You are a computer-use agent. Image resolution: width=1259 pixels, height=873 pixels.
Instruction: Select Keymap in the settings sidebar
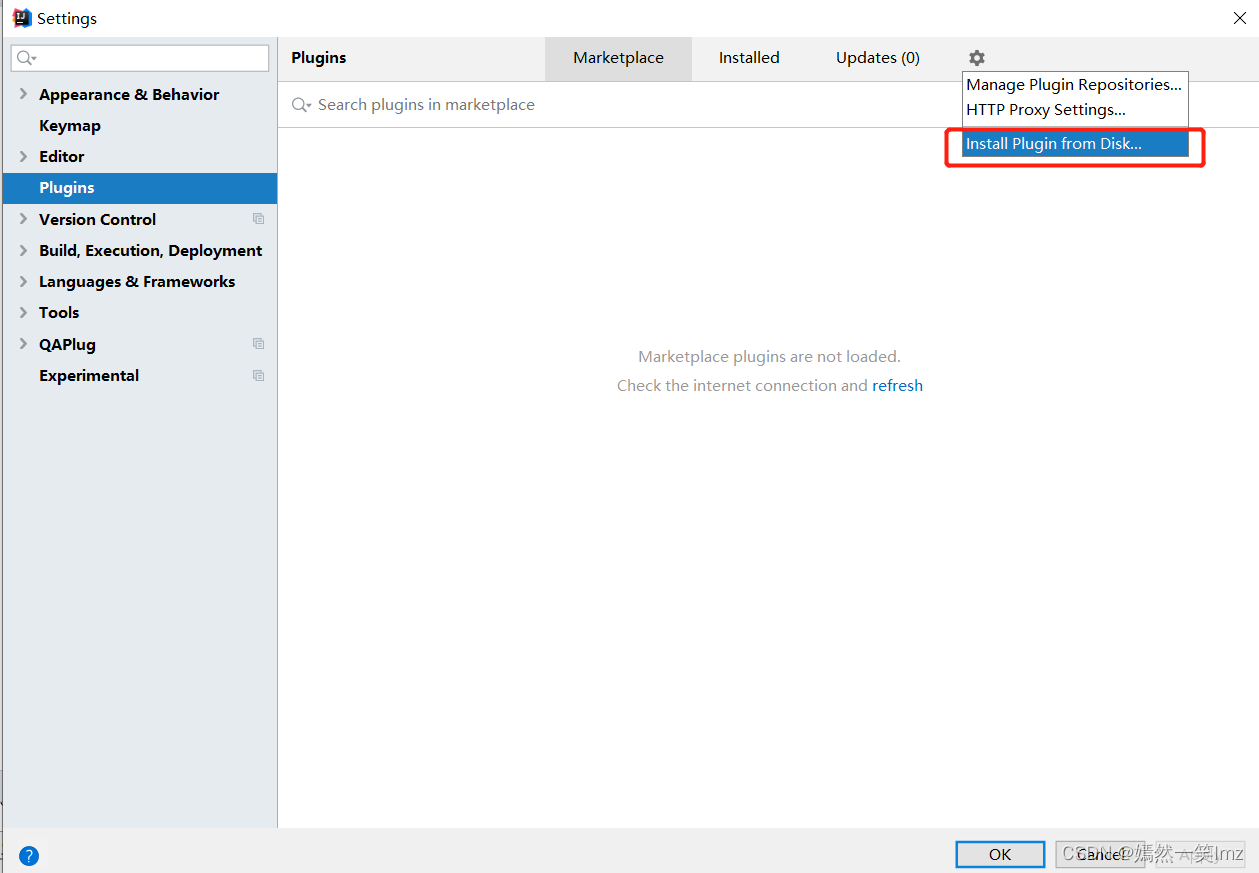point(69,125)
